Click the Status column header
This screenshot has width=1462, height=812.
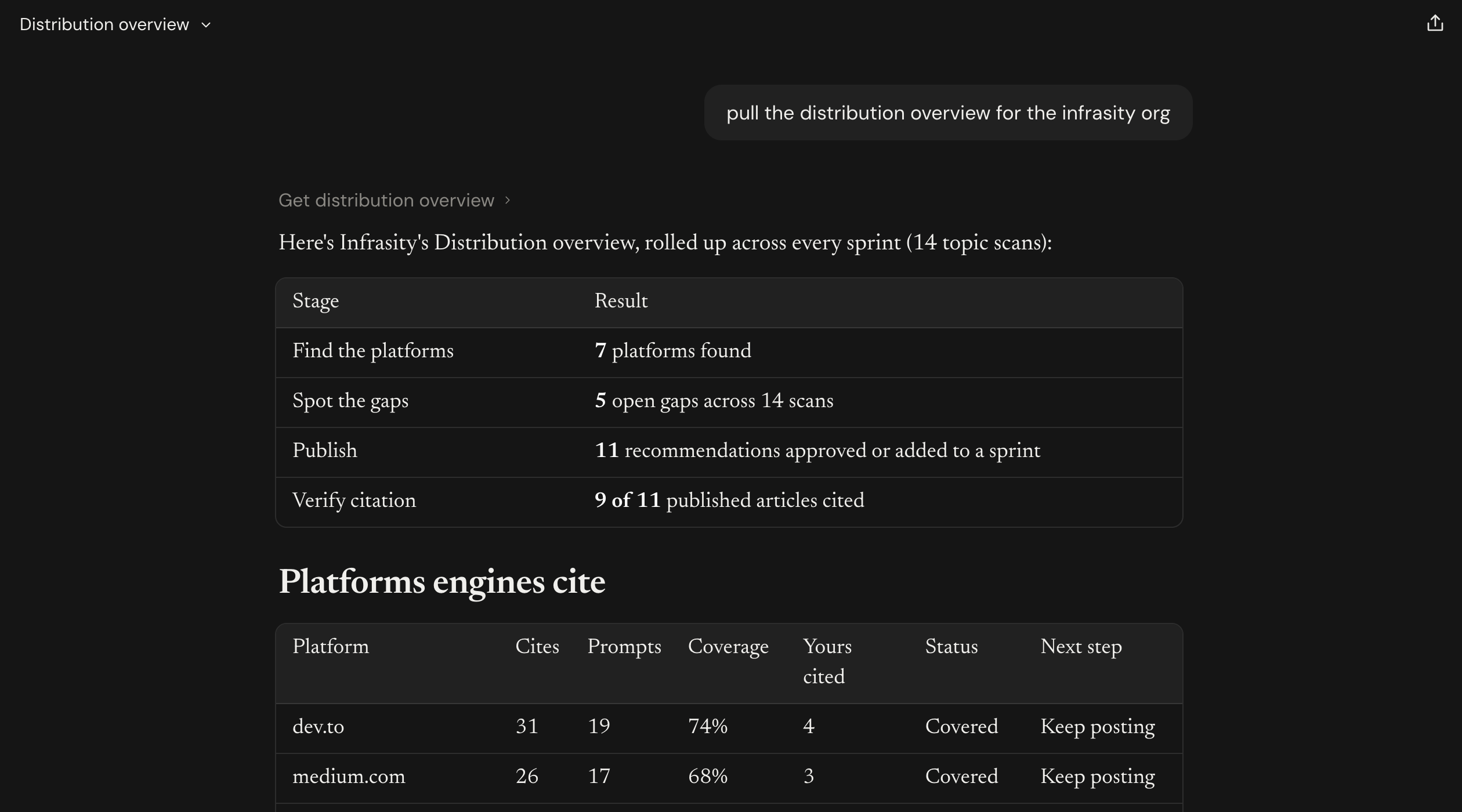tap(951, 647)
